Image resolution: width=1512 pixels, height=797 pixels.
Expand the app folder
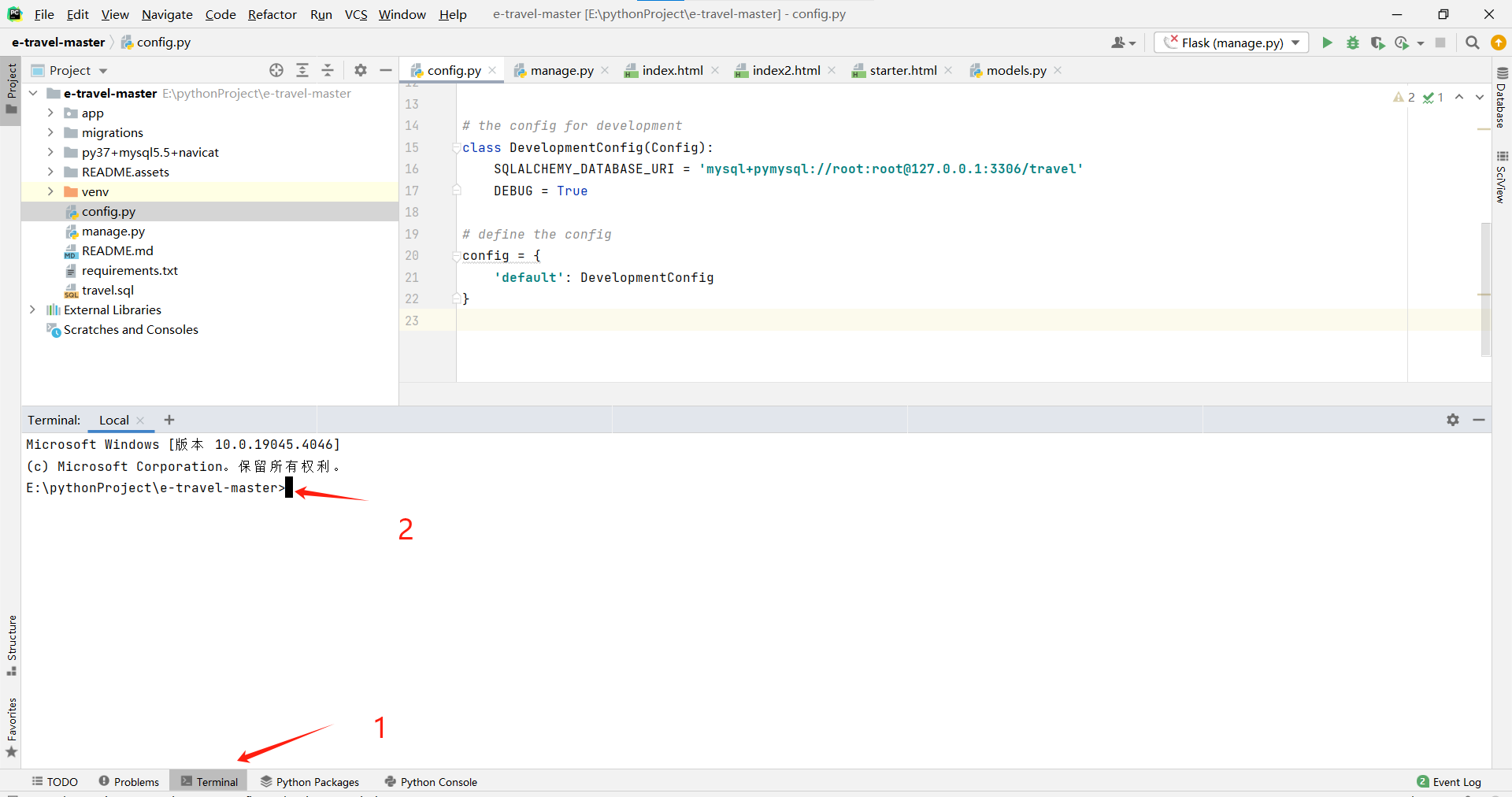click(x=50, y=113)
